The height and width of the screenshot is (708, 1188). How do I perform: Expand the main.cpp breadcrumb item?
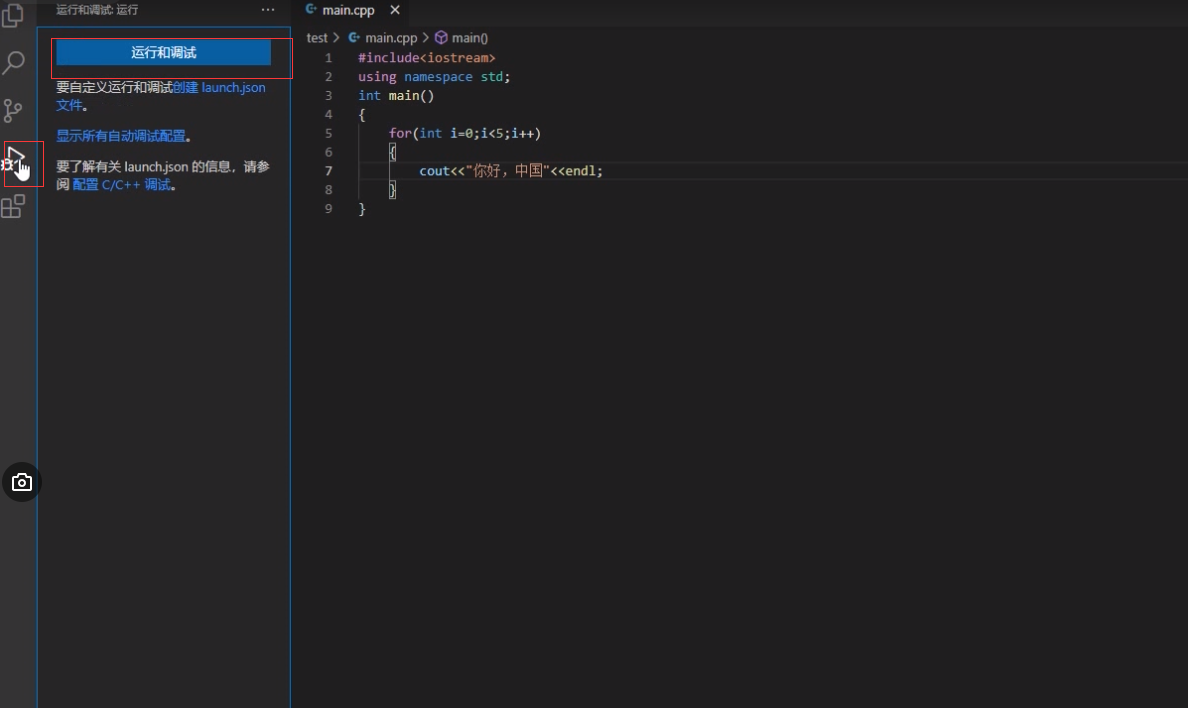pos(393,37)
